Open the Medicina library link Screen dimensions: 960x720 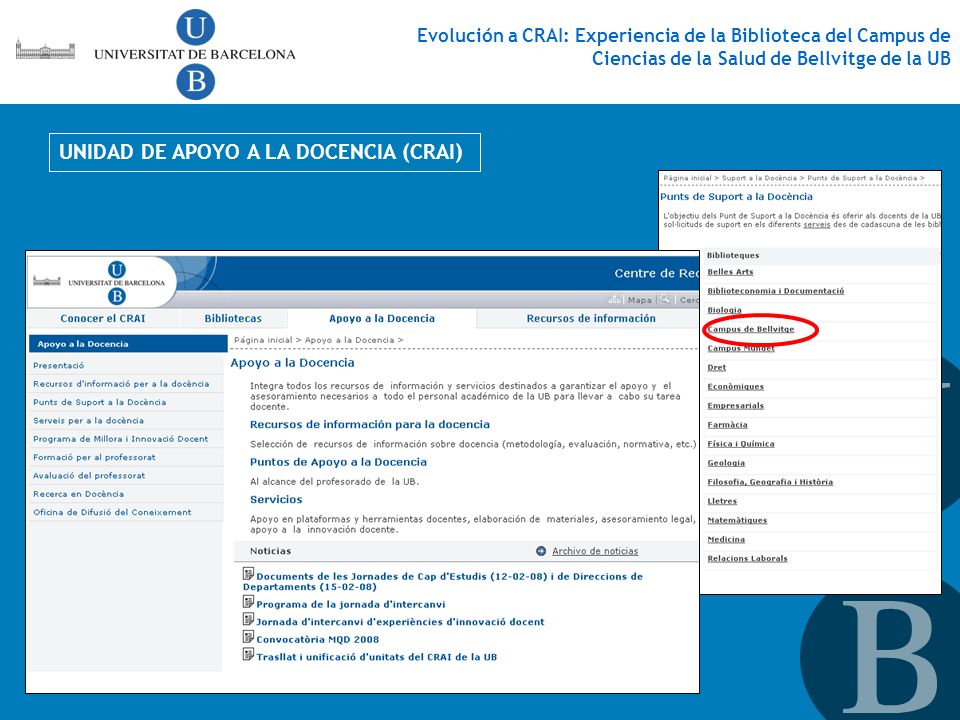tap(726, 539)
